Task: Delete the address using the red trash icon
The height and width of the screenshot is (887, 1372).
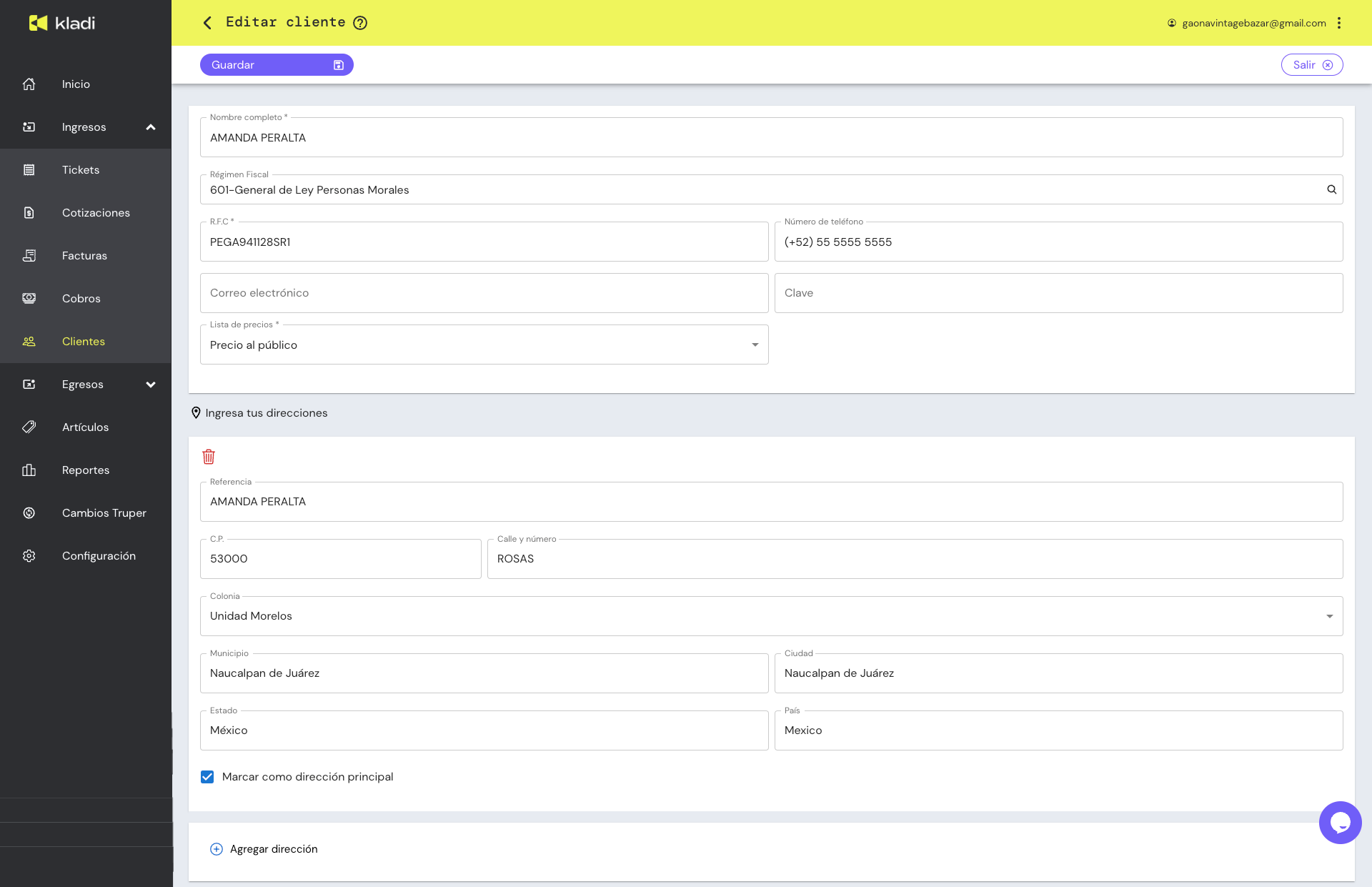Action: click(x=209, y=457)
